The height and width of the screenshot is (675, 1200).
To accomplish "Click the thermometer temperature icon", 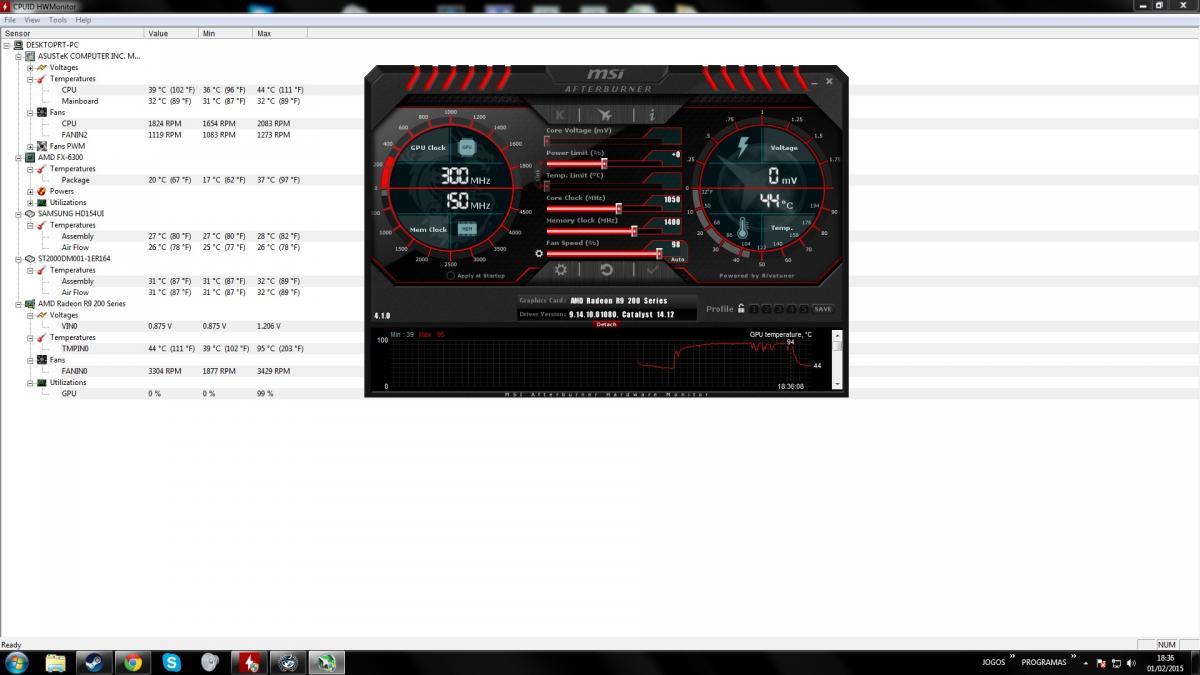I will [743, 228].
